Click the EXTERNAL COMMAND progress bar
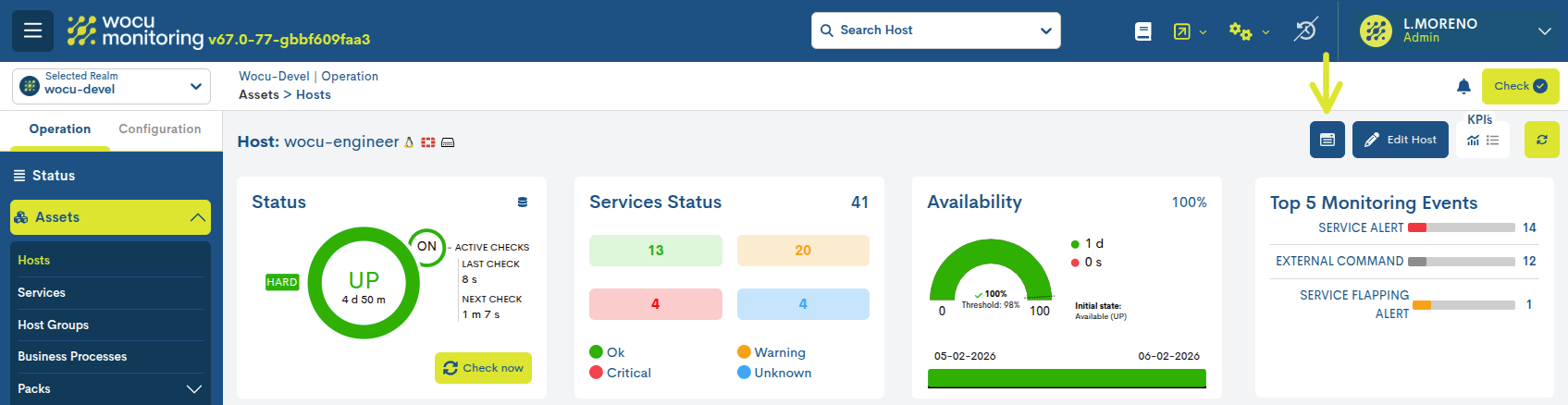The height and width of the screenshot is (405, 1568). pyautogui.click(x=1462, y=262)
